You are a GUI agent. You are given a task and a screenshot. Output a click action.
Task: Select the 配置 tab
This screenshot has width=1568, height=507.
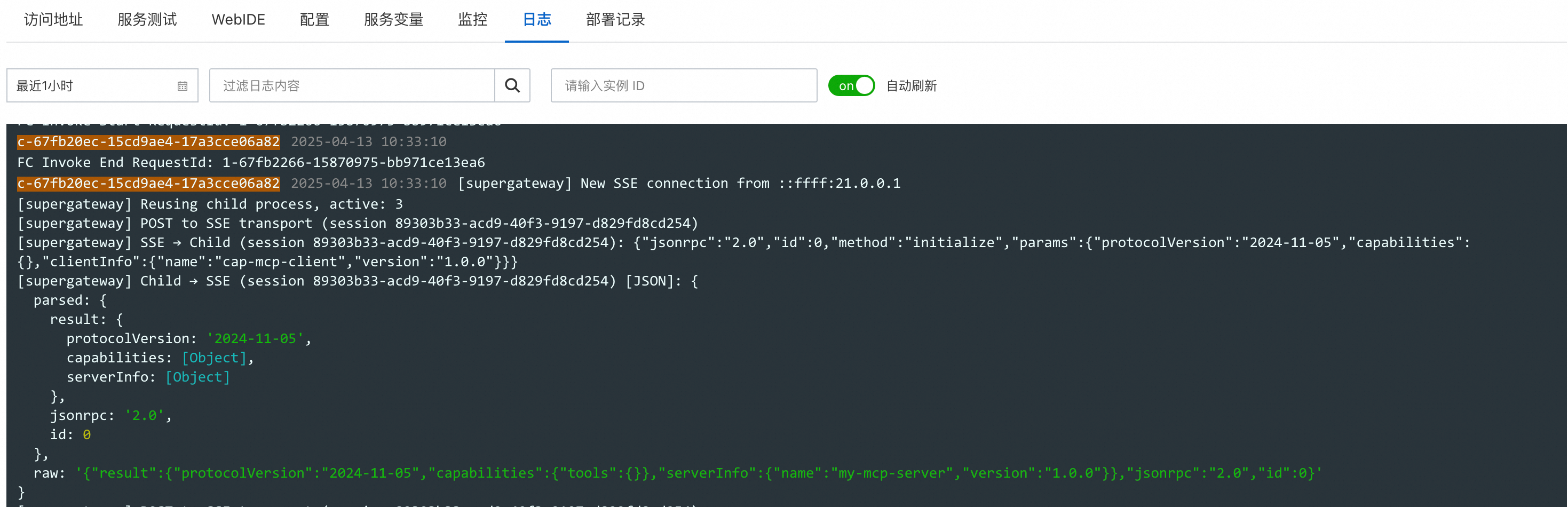pos(314,20)
